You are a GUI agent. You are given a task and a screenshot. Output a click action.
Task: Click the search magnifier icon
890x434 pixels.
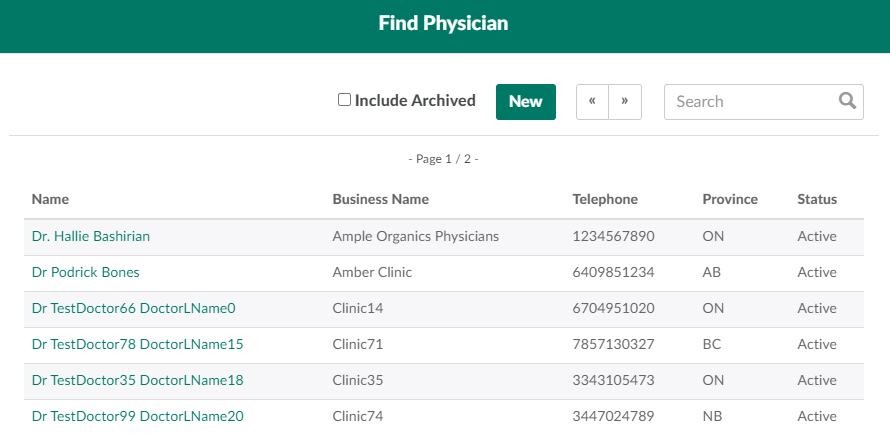pos(847,101)
